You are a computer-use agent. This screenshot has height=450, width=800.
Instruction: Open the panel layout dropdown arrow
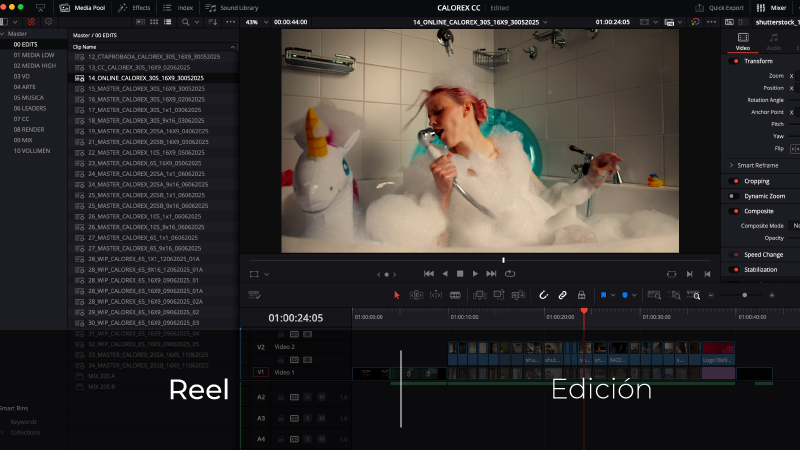[x=15, y=22]
